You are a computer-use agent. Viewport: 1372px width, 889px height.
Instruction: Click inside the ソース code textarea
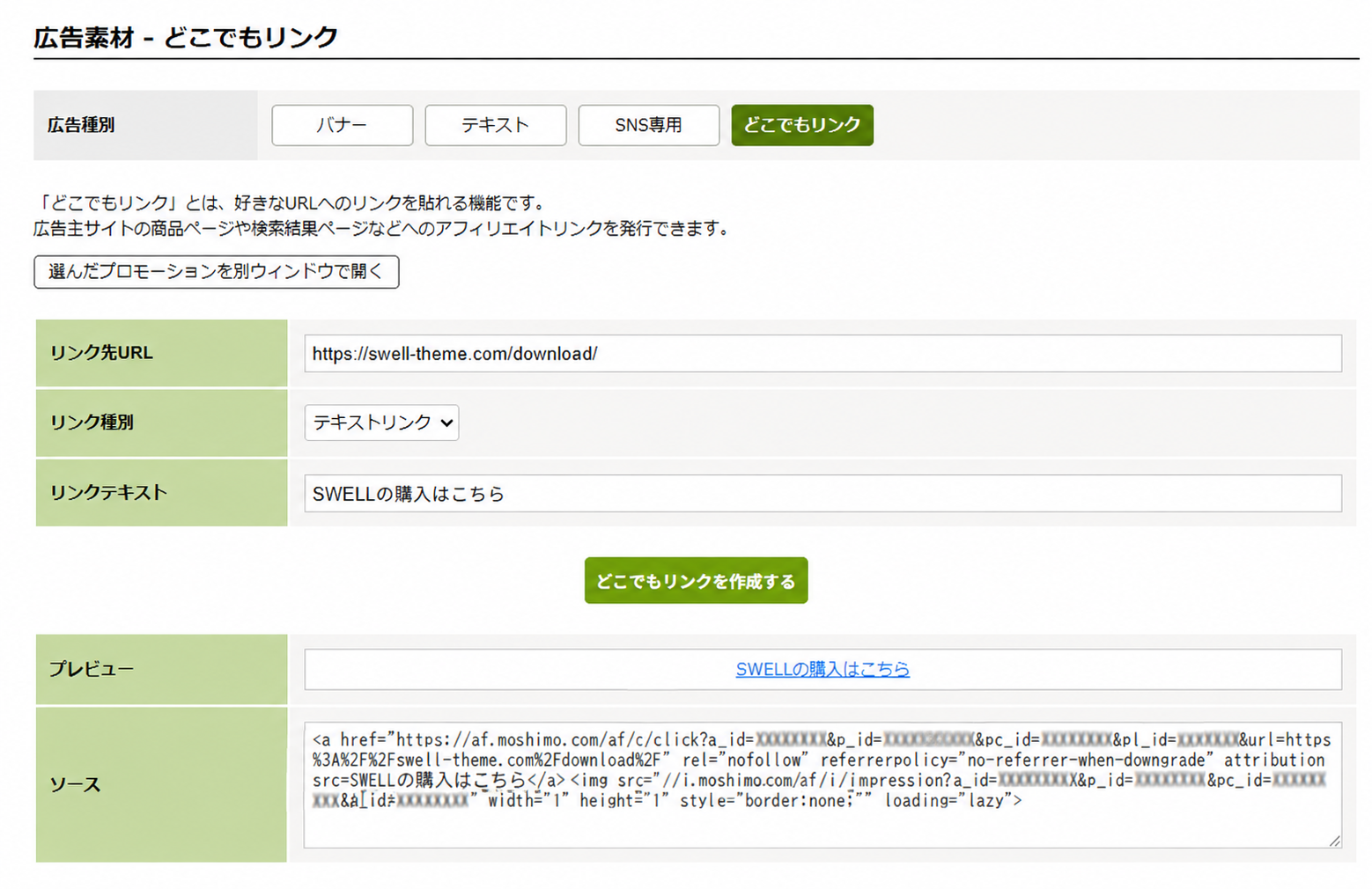pos(822,785)
